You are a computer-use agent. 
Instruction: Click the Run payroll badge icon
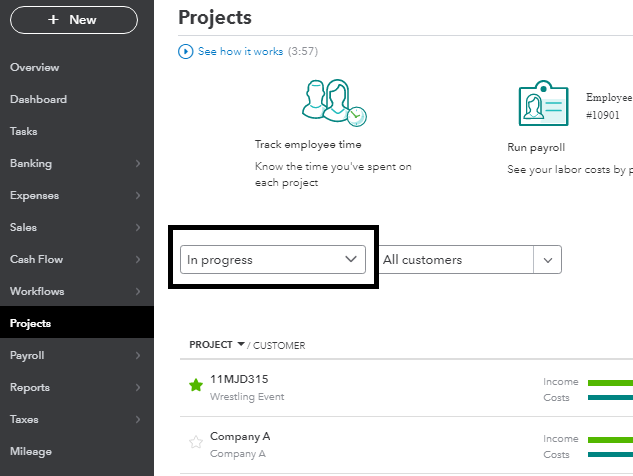pyautogui.click(x=542, y=104)
